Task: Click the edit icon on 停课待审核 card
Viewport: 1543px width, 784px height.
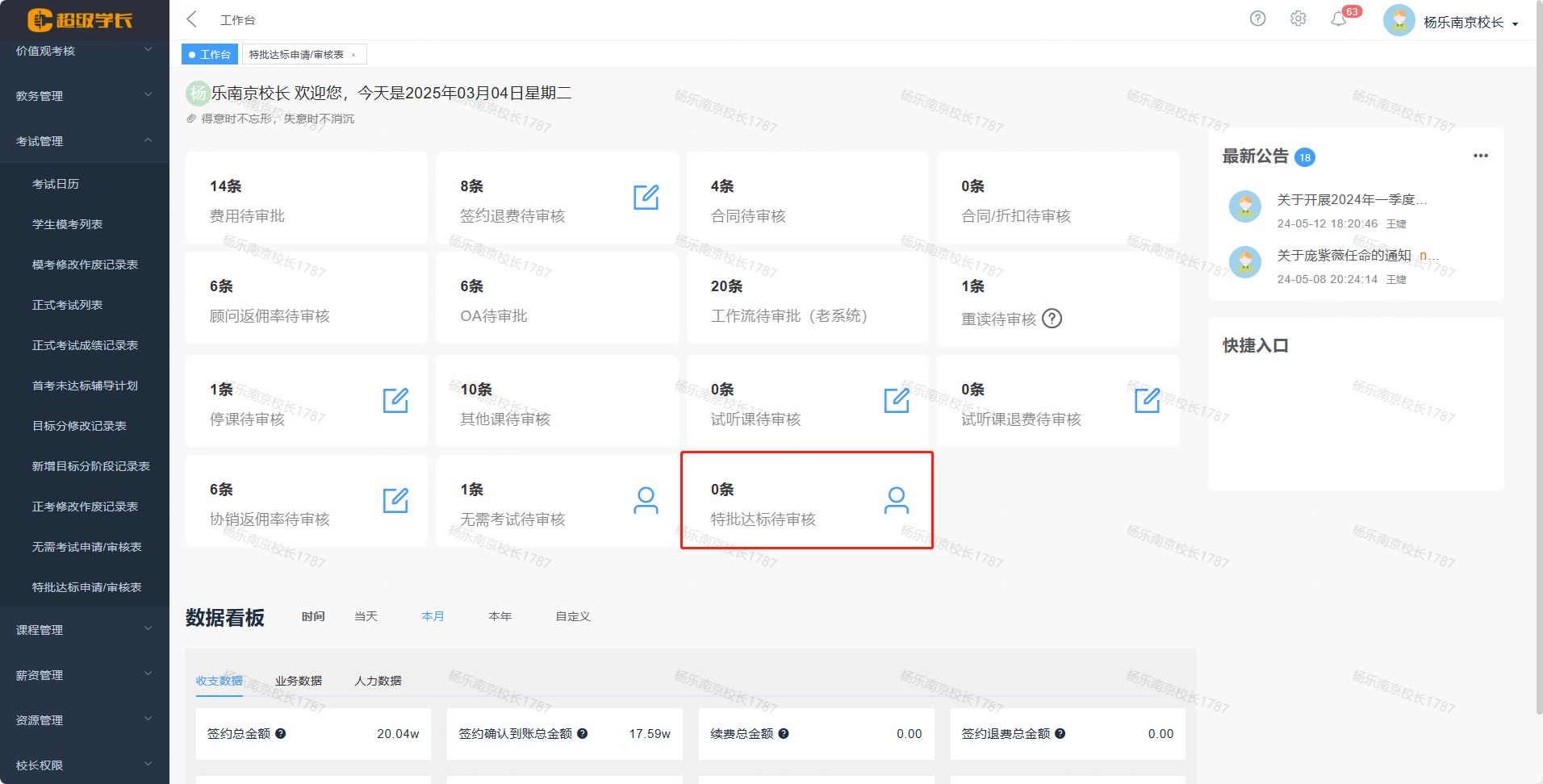Action: pos(395,400)
